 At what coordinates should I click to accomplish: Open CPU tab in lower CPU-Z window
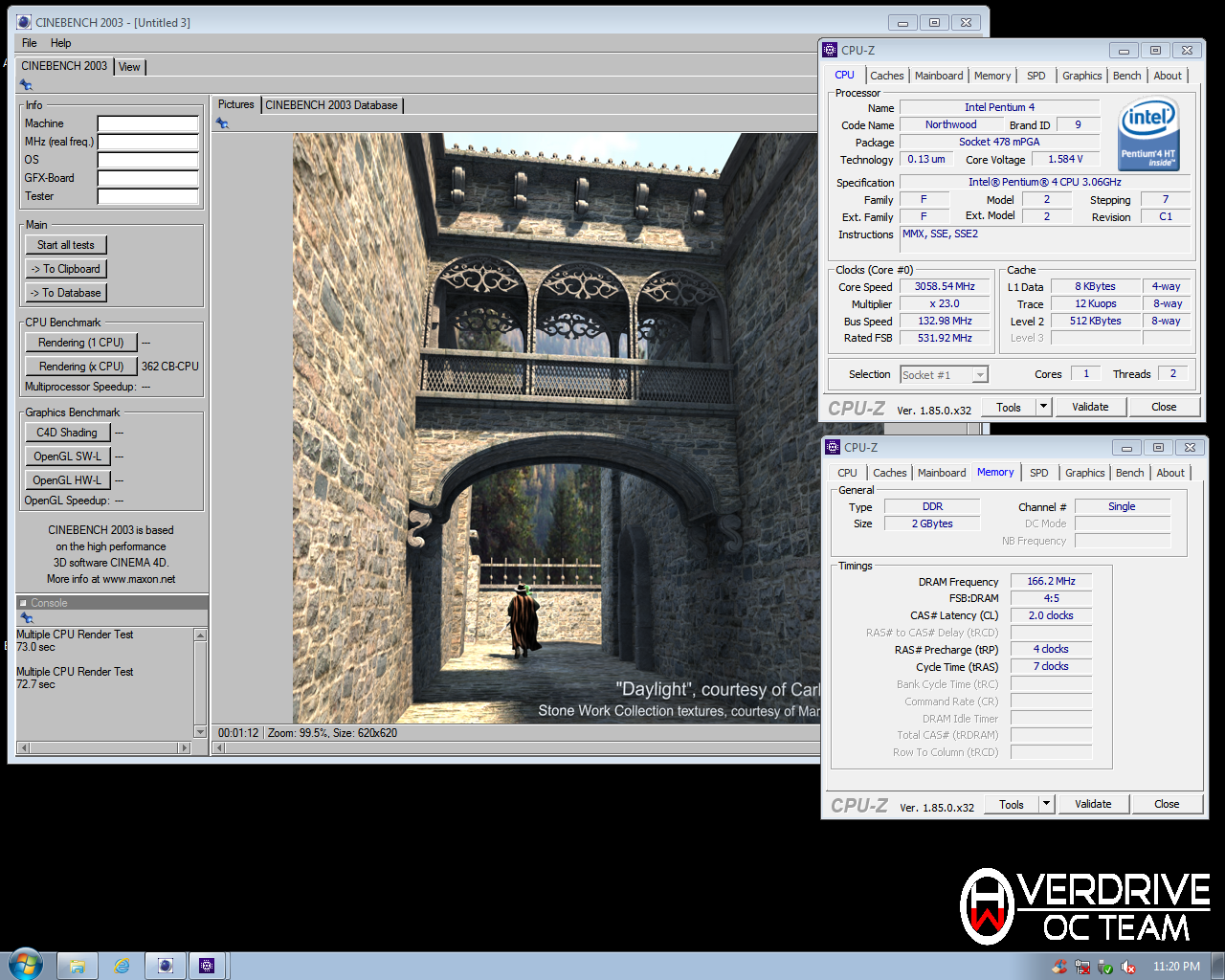point(848,473)
